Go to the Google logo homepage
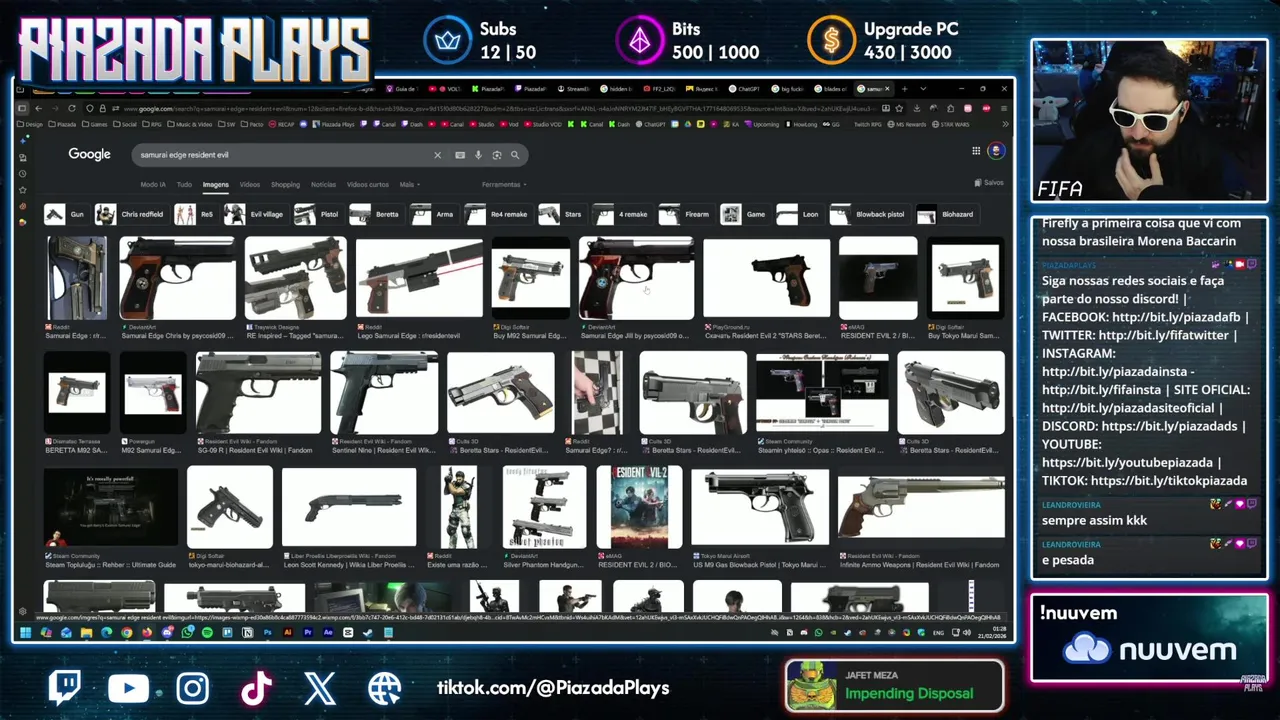Viewport: 1280px width, 720px height. [89, 154]
